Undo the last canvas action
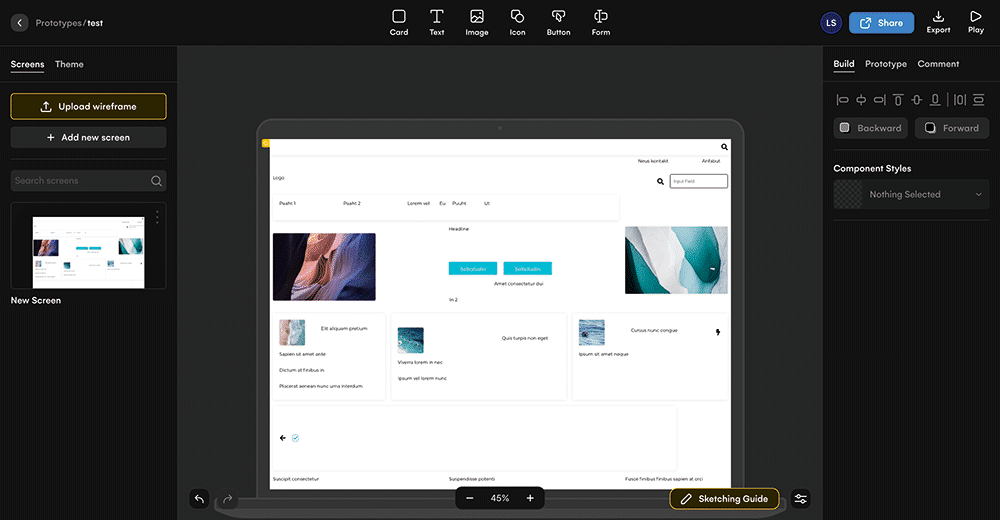 (200, 499)
